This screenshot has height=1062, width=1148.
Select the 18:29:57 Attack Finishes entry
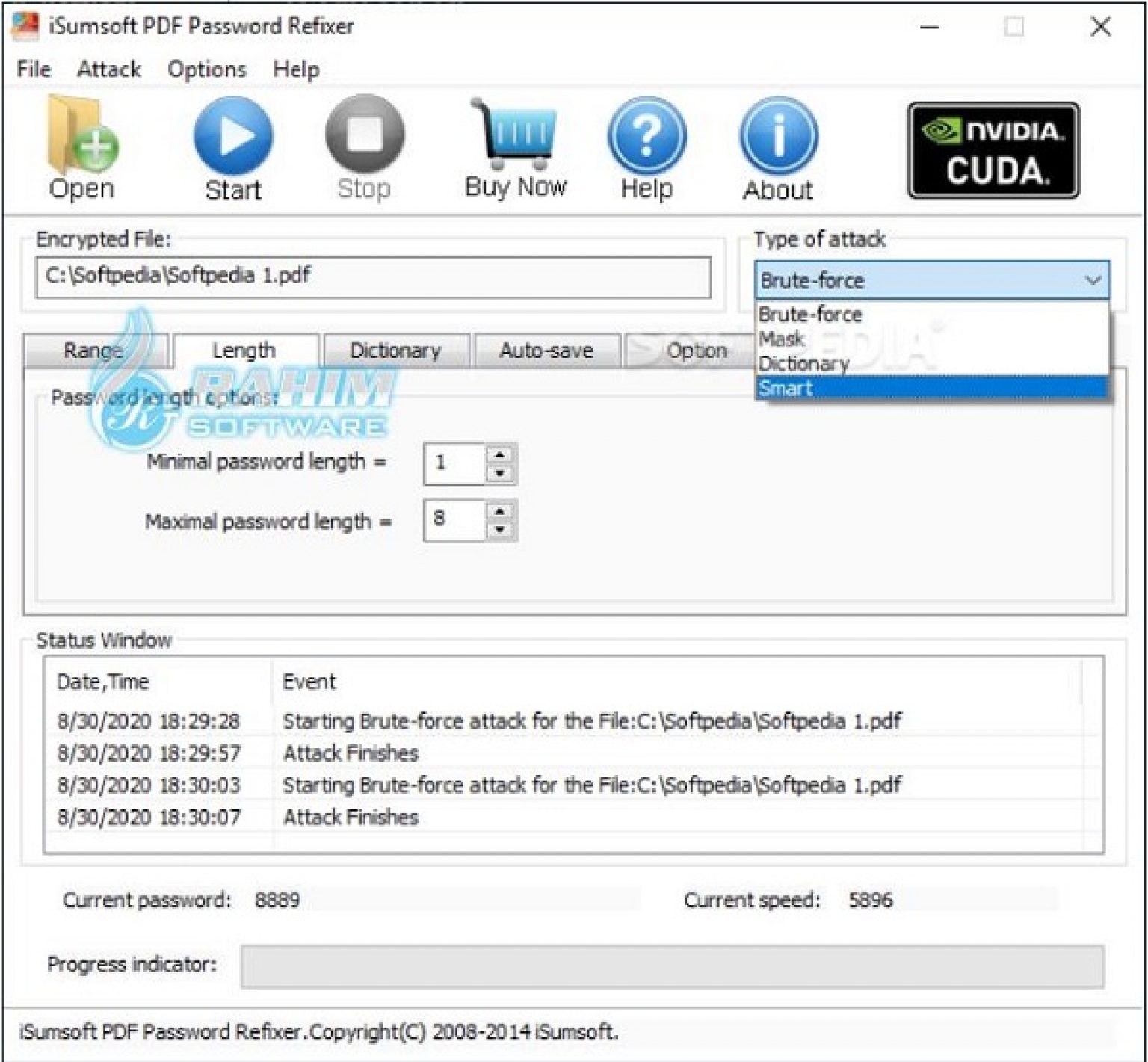point(573,753)
